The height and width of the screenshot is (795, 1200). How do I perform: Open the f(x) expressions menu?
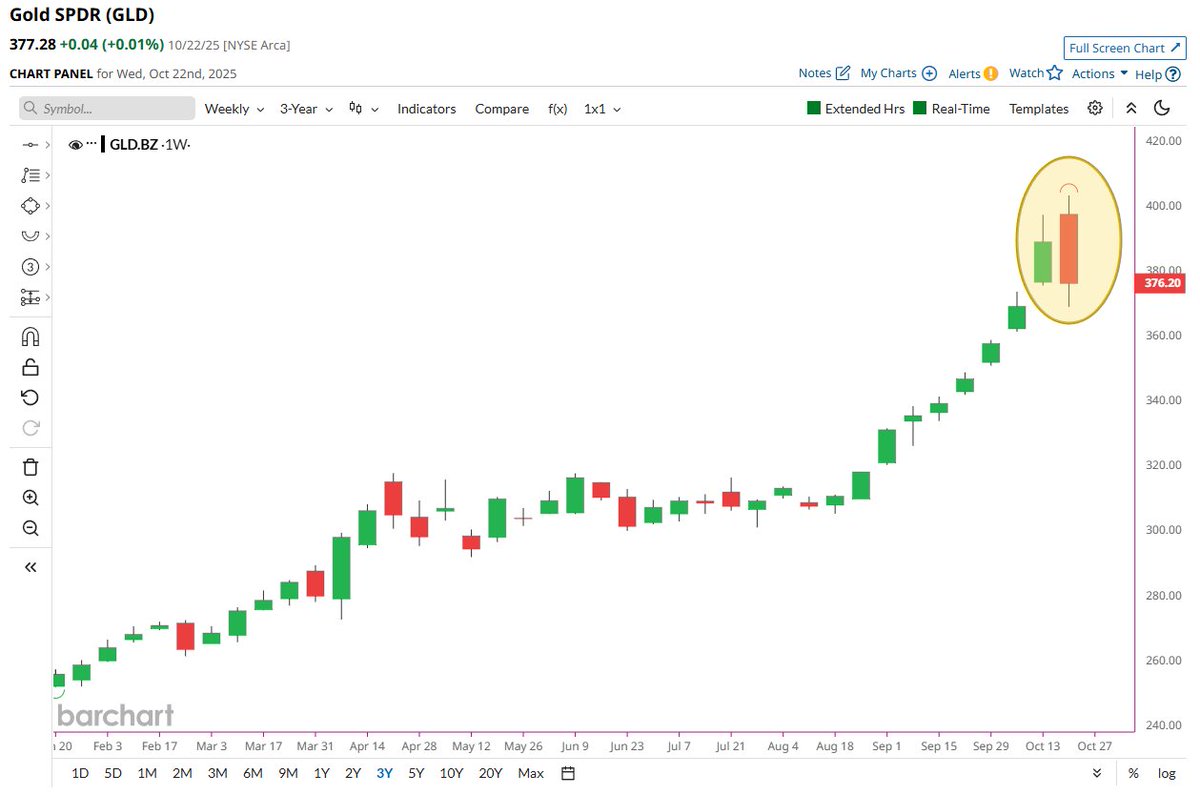[557, 109]
